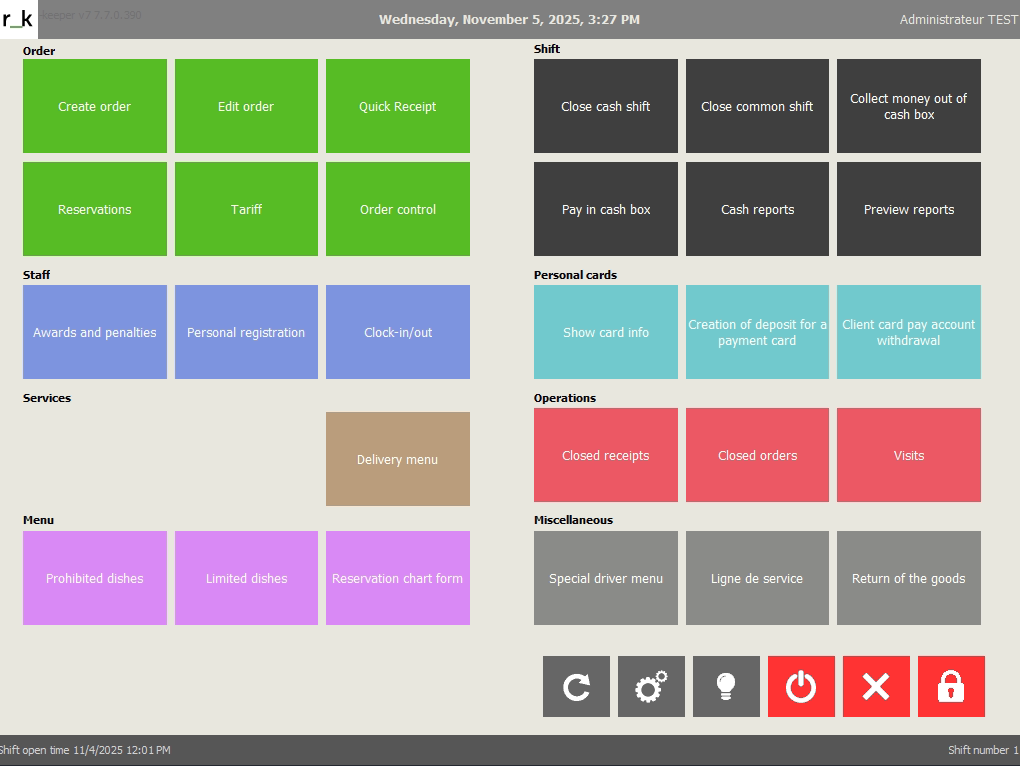This screenshot has width=1020, height=766.
Task: Select the Prohibited dishes tile
Action: coord(95,578)
